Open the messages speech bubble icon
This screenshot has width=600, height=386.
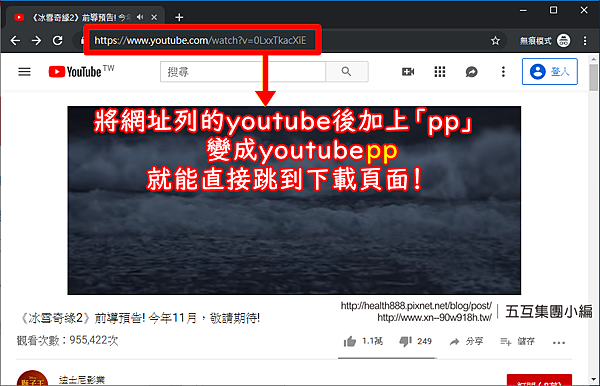pos(471,72)
